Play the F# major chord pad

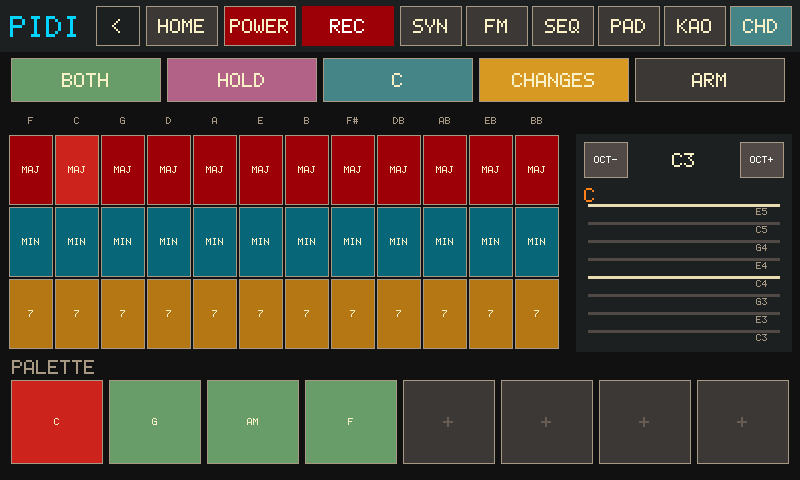(x=353, y=170)
